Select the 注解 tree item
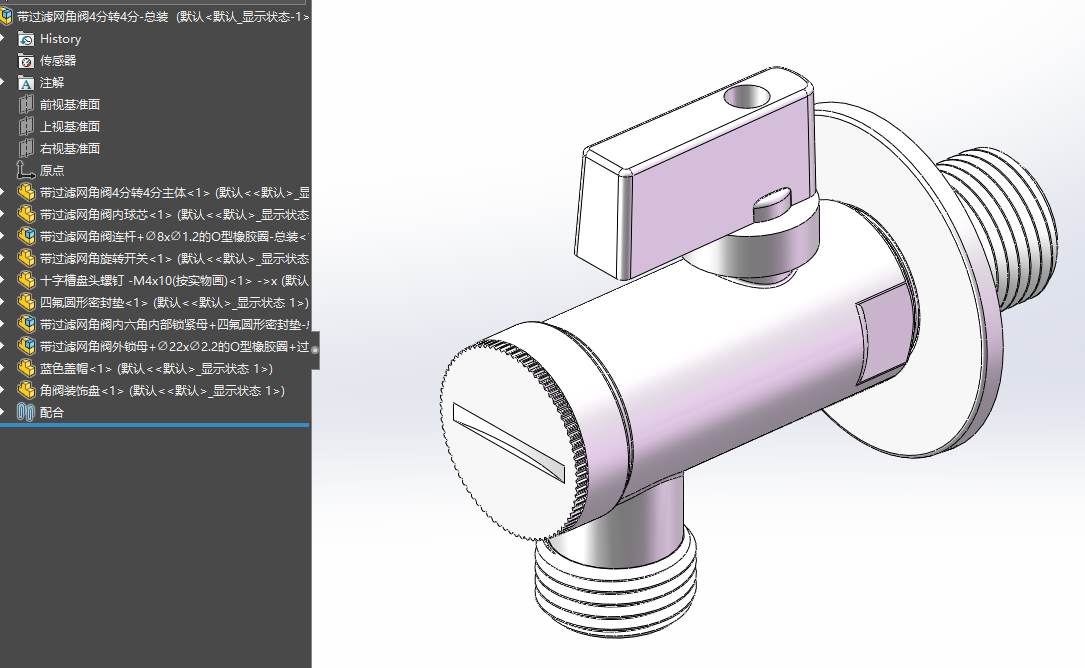 click(x=52, y=83)
